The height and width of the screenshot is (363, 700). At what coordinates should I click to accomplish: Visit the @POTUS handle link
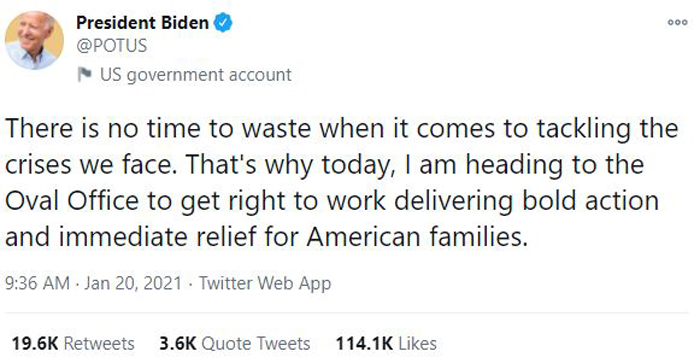click(111, 46)
